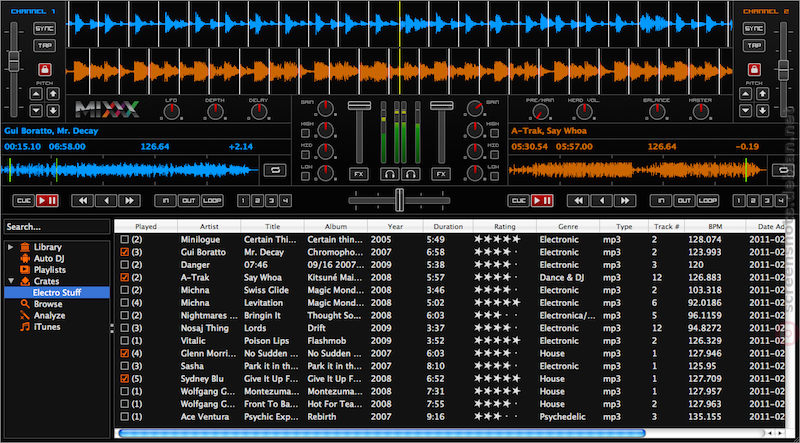Click Channel 2 hotcue 2 button
Image resolution: width=800 pixels, height=443 pixels.
coord(753,201)
